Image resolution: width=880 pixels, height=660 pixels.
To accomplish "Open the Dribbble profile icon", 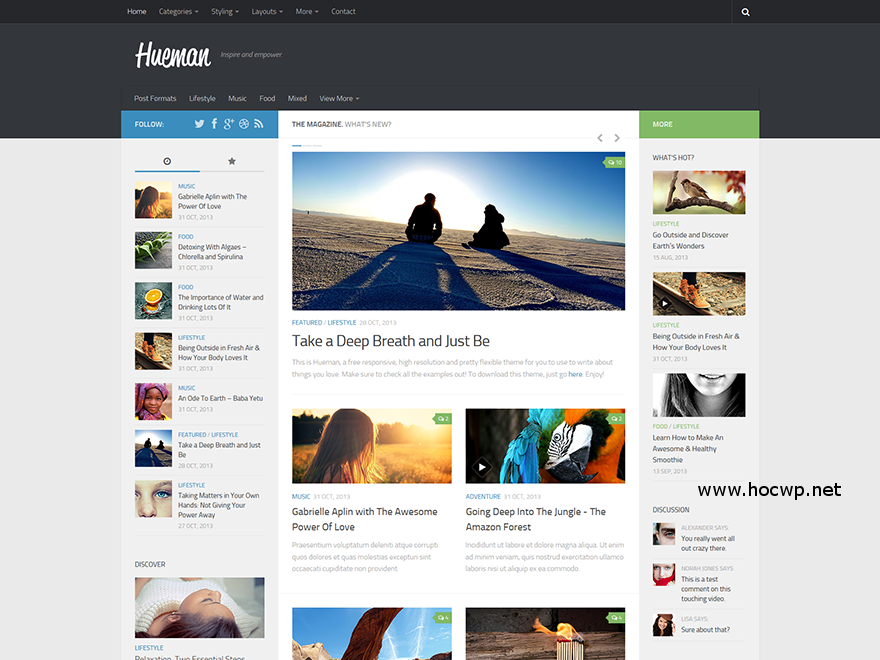I will (244, 124).
